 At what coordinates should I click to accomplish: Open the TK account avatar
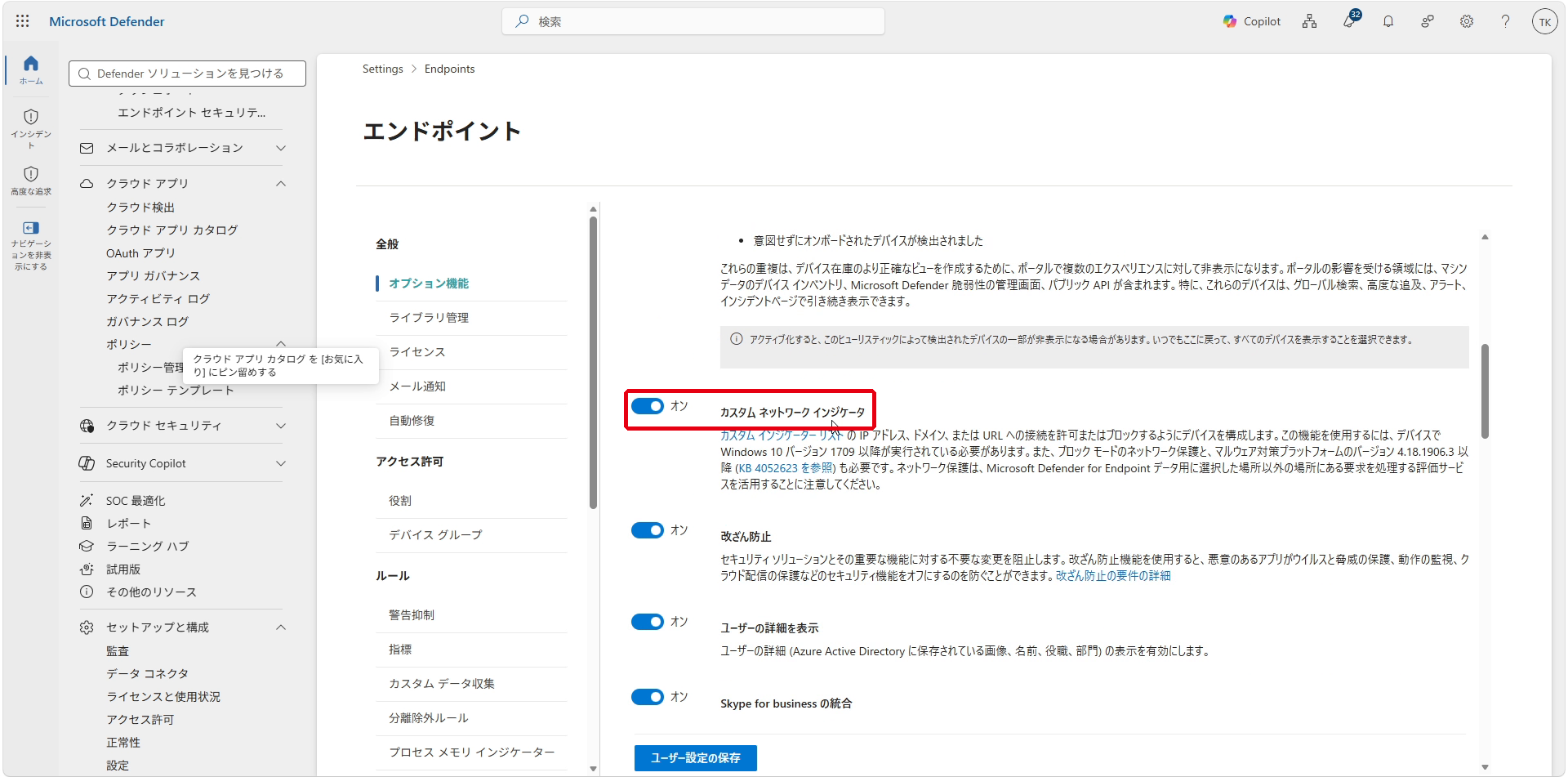click(x=1544, y=22)
